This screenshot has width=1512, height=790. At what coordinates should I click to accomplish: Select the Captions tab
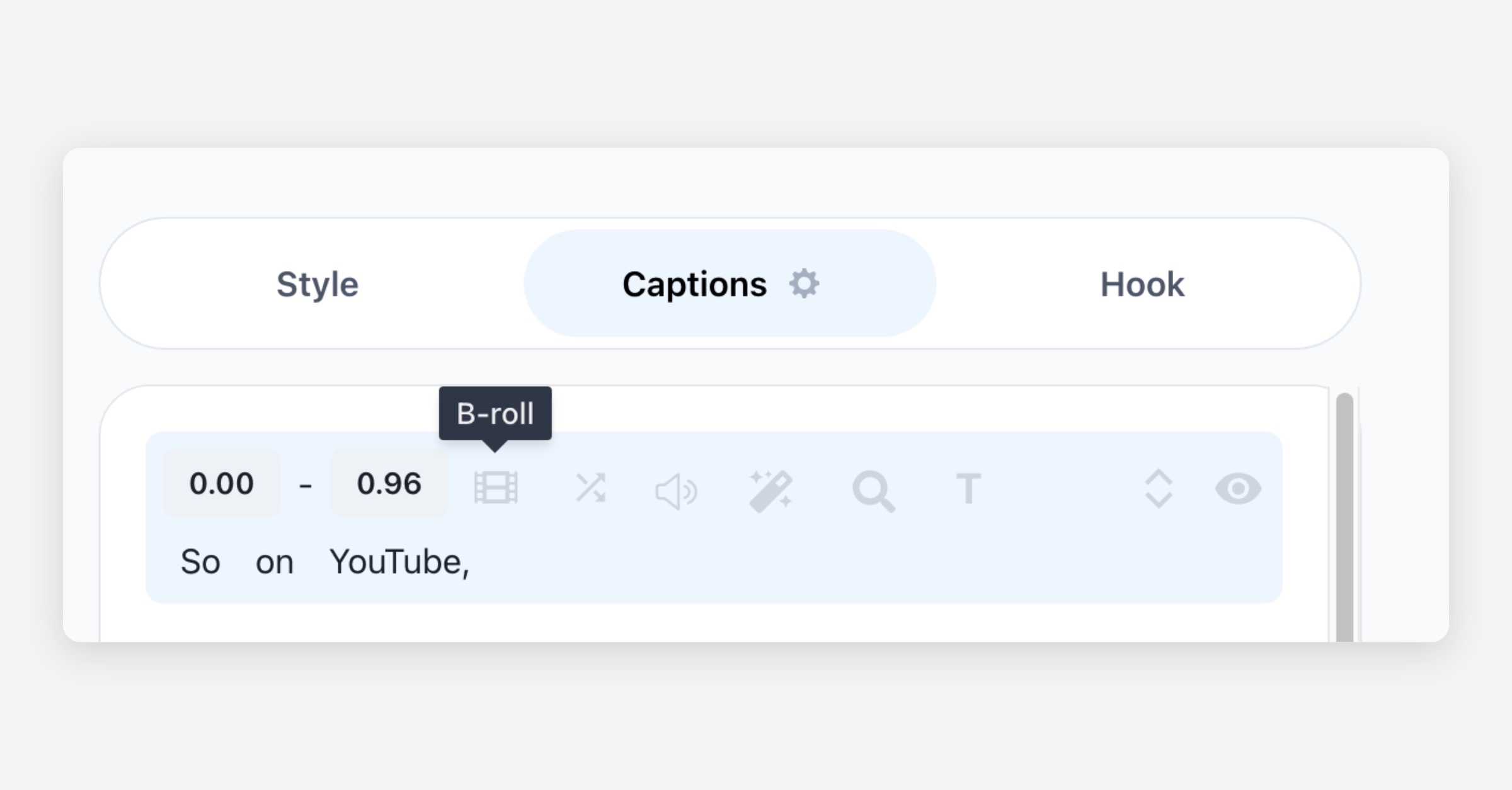(x=694, y=284)
